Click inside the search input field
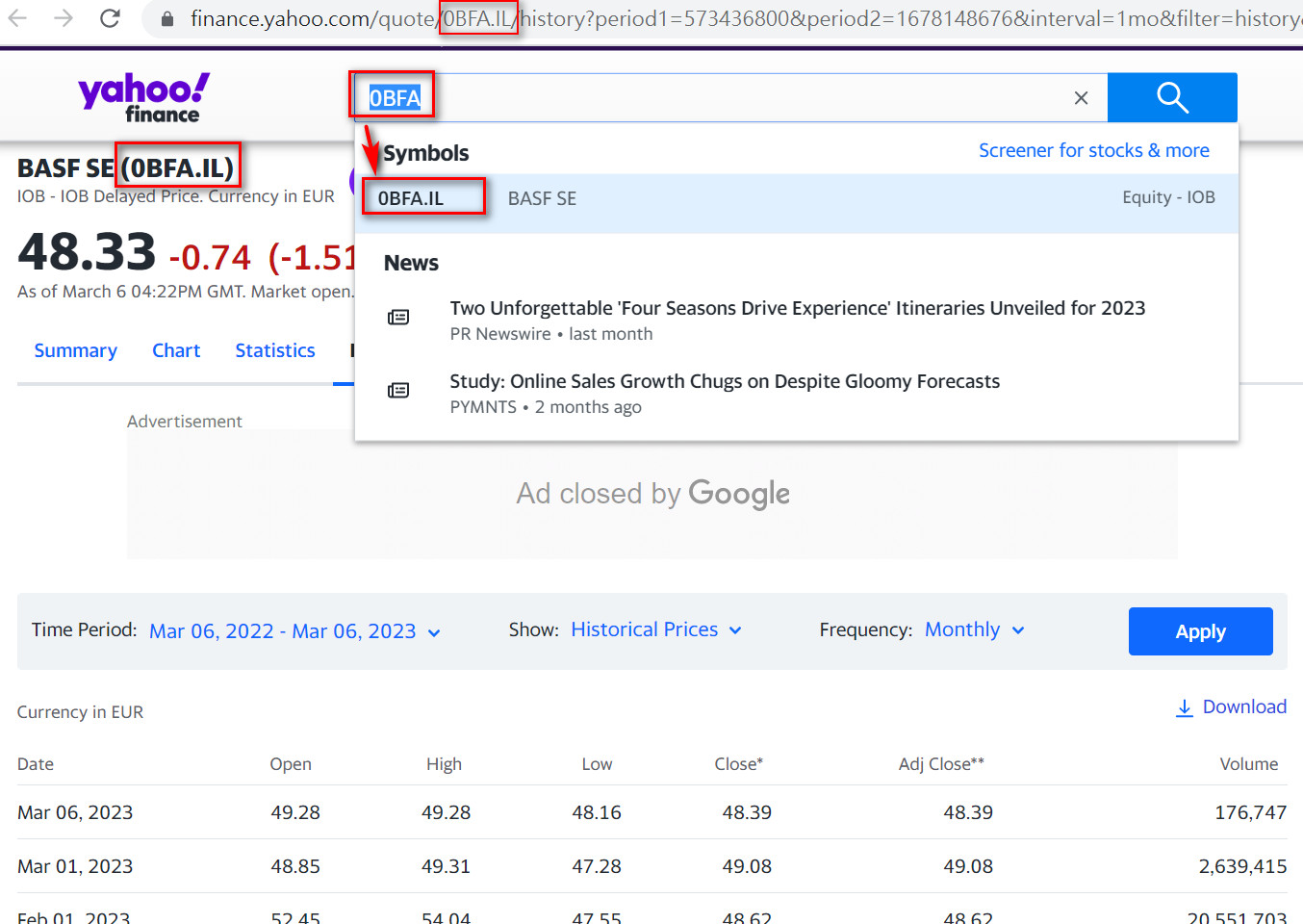Screen dimensions: 1303x924 731,97
